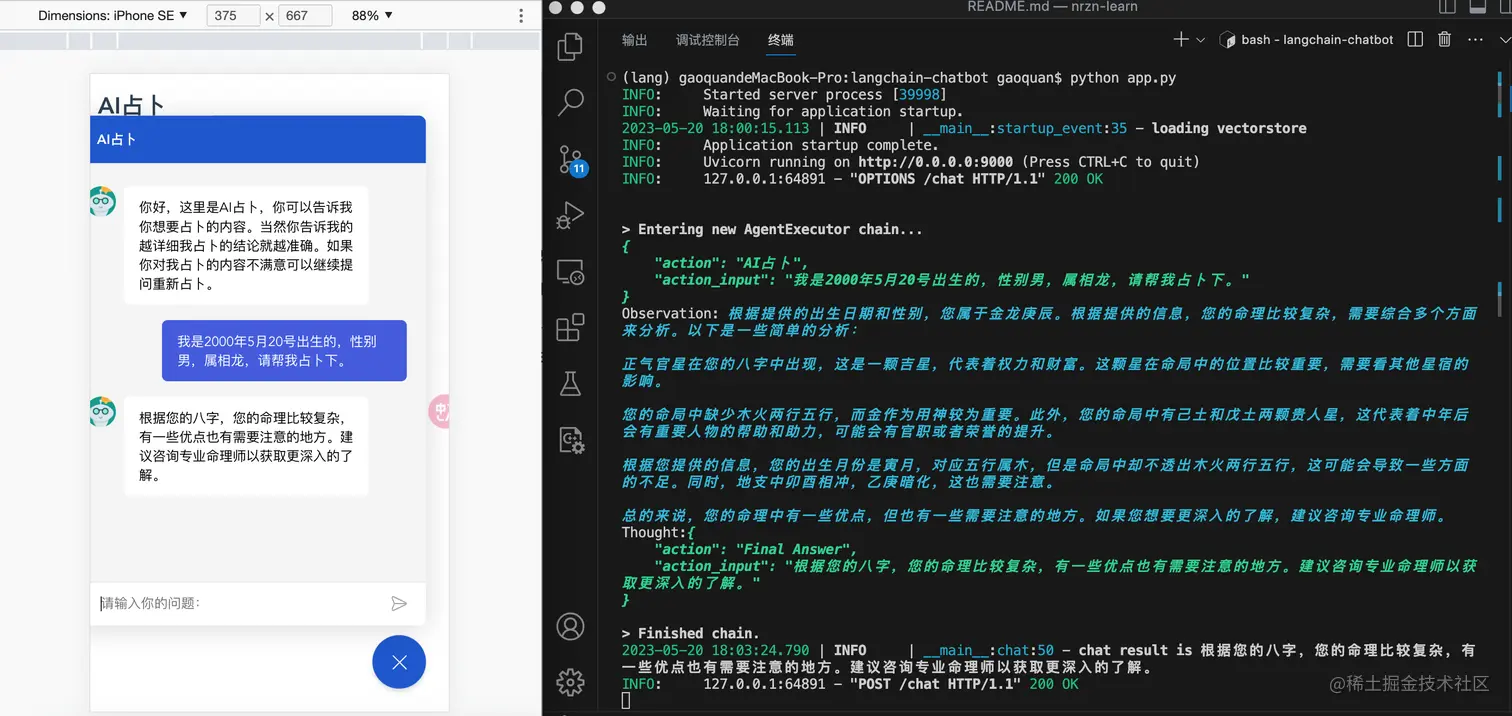Create a new terminal with plus icon
The width and height of the screenshot is (1512, 716).
click(x=1180, y=39)
